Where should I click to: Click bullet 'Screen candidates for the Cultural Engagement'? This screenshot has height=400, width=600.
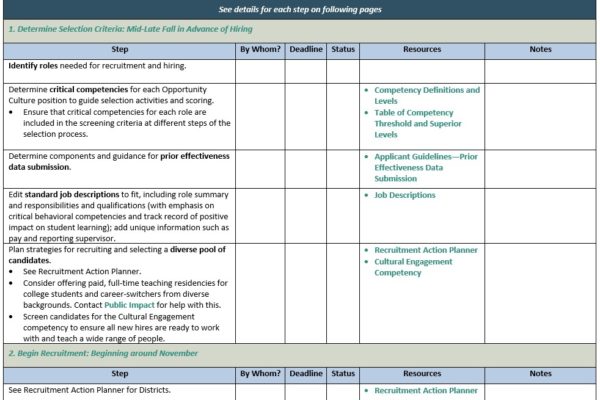(x=121, y=328)
